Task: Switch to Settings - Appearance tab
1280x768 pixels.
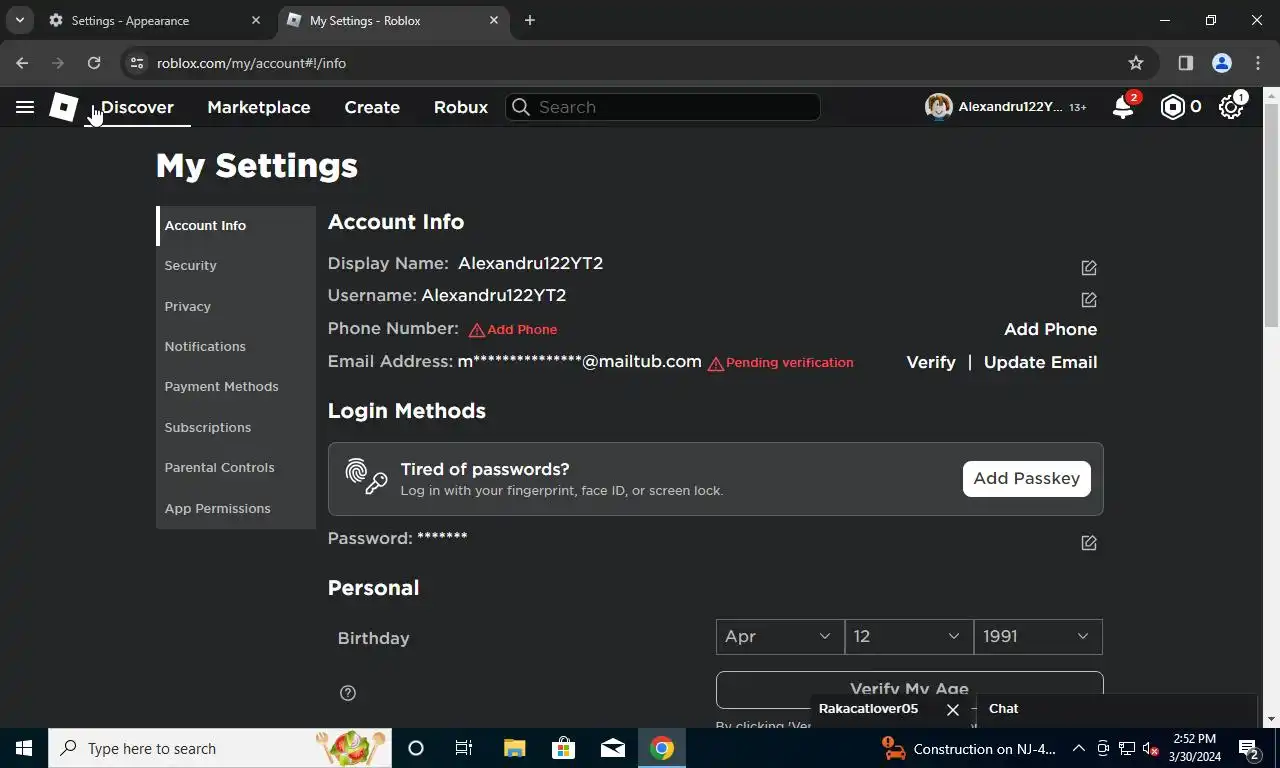Action: 155,20
